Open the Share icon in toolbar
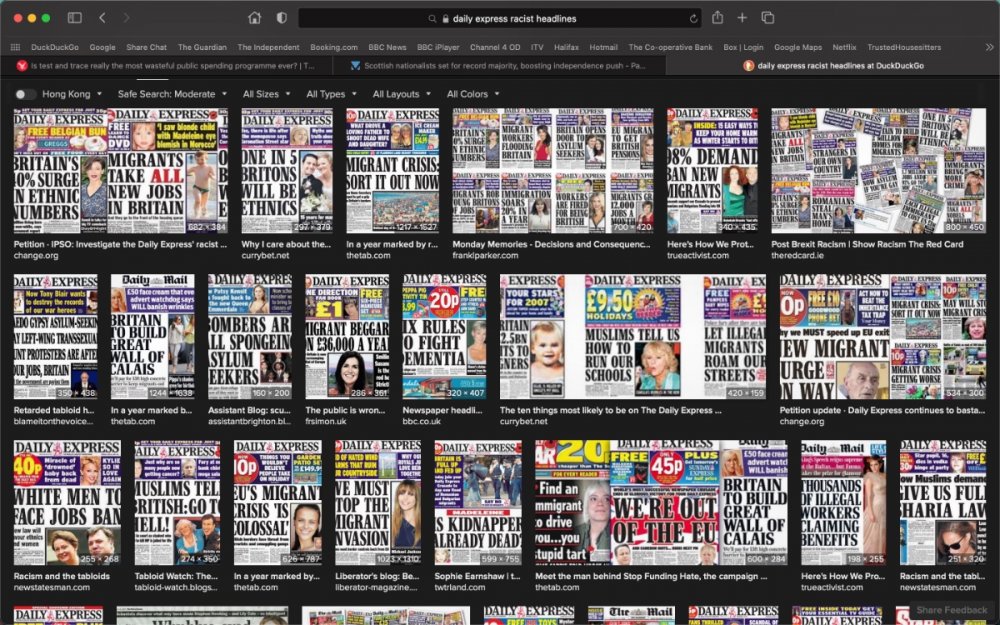Viewport: 1000px width, 625px height. pos(717,18)
